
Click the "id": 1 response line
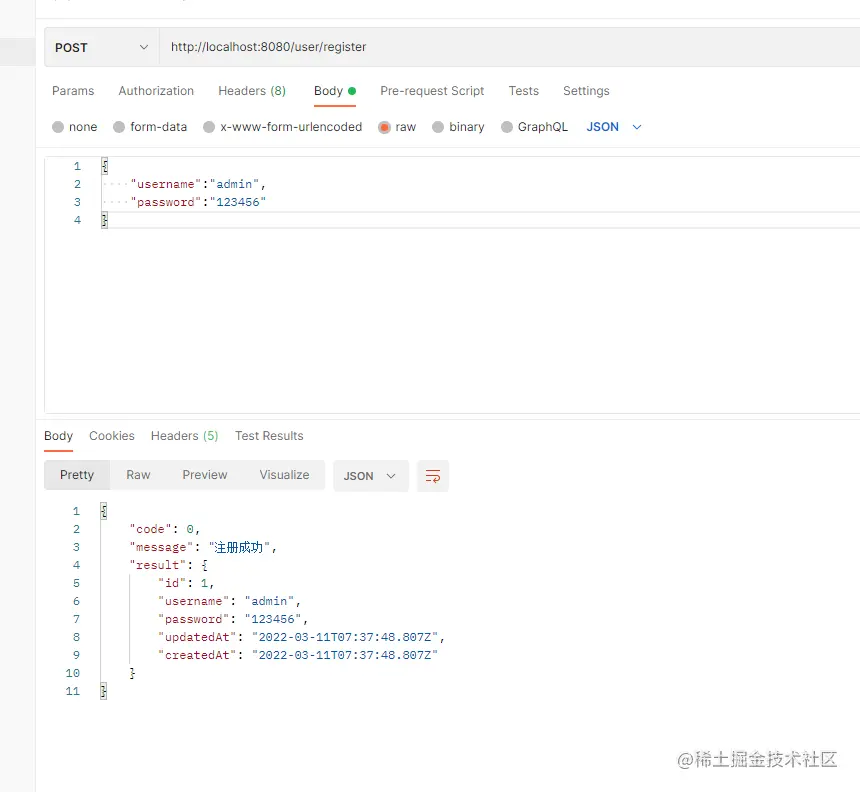(186, 583)
